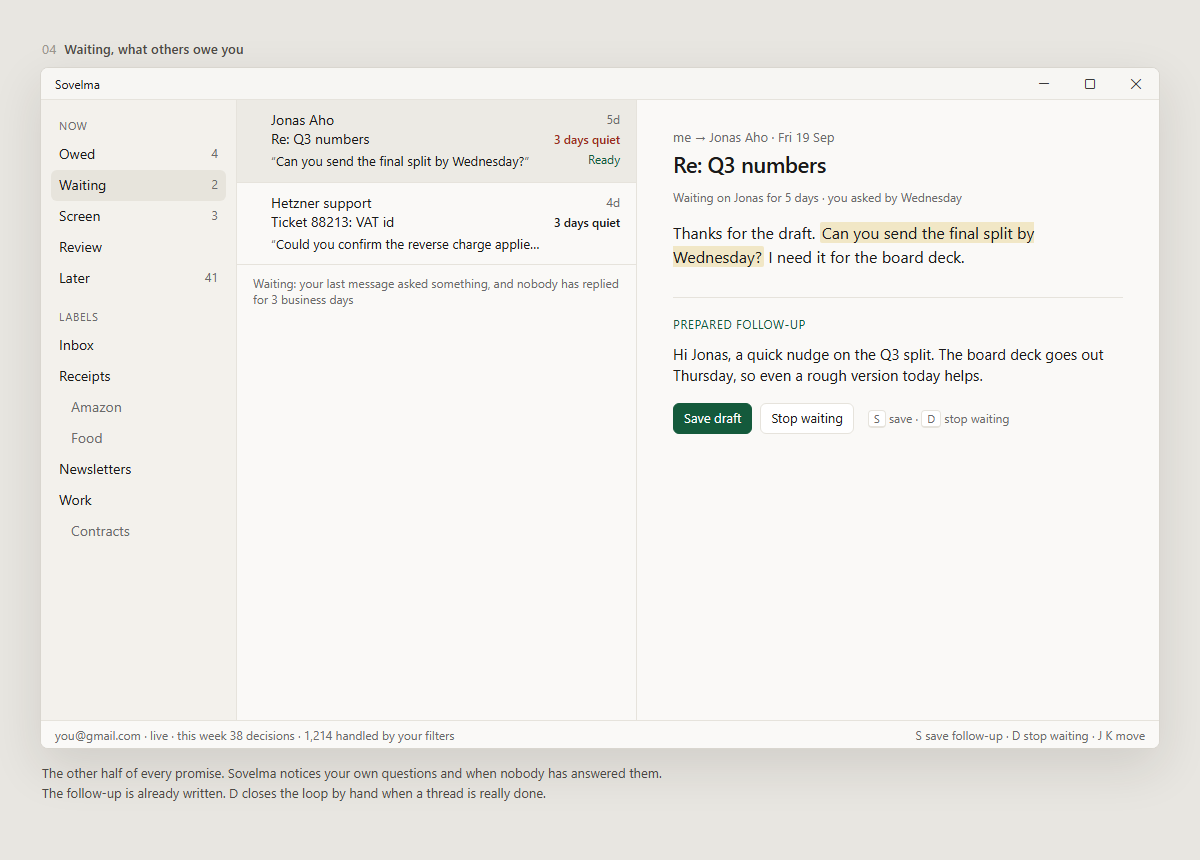
Task: Minimize the Sovelma window
Action: point(1044,84)
